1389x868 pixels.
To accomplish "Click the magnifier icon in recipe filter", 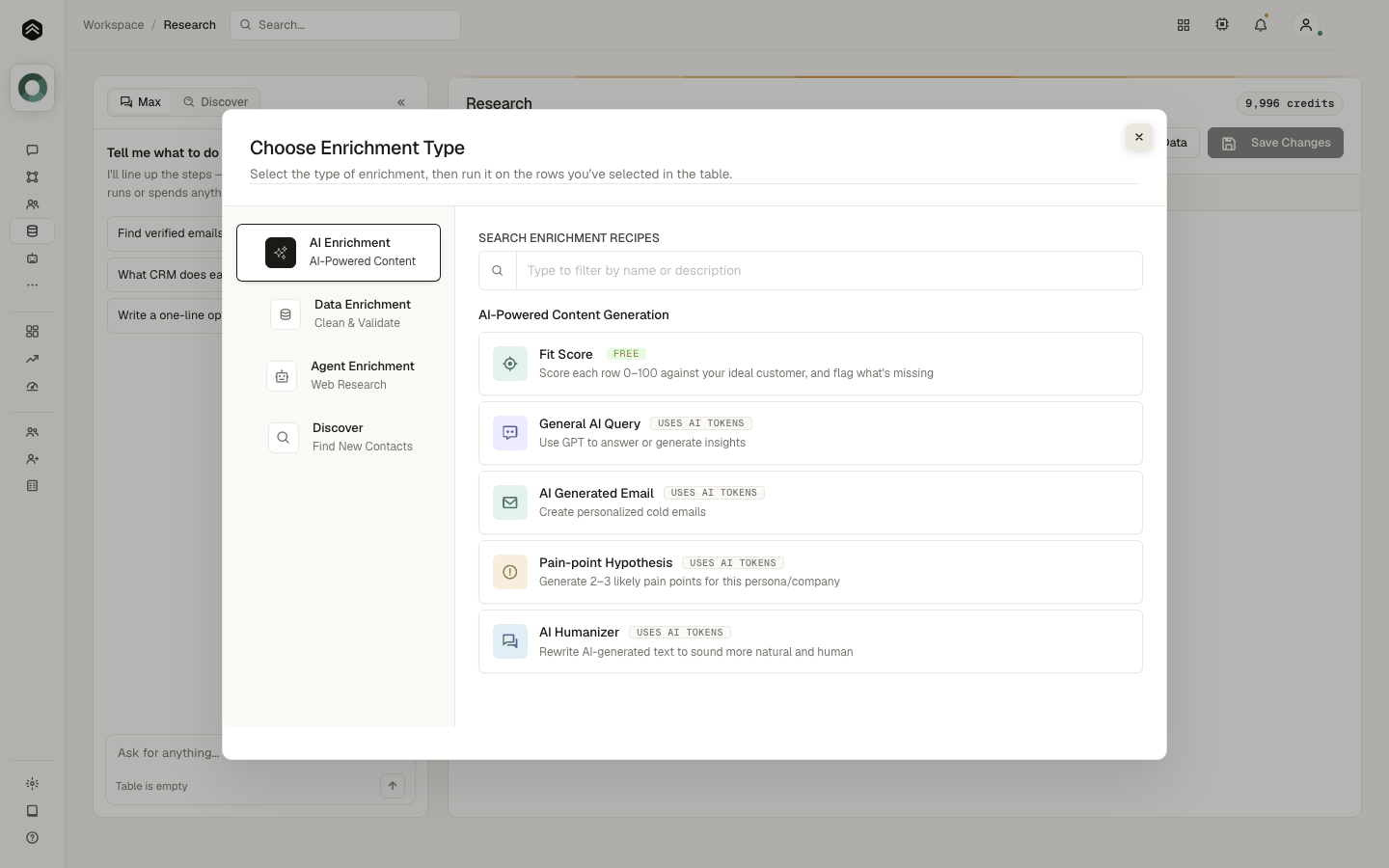I will coord(498,271).
